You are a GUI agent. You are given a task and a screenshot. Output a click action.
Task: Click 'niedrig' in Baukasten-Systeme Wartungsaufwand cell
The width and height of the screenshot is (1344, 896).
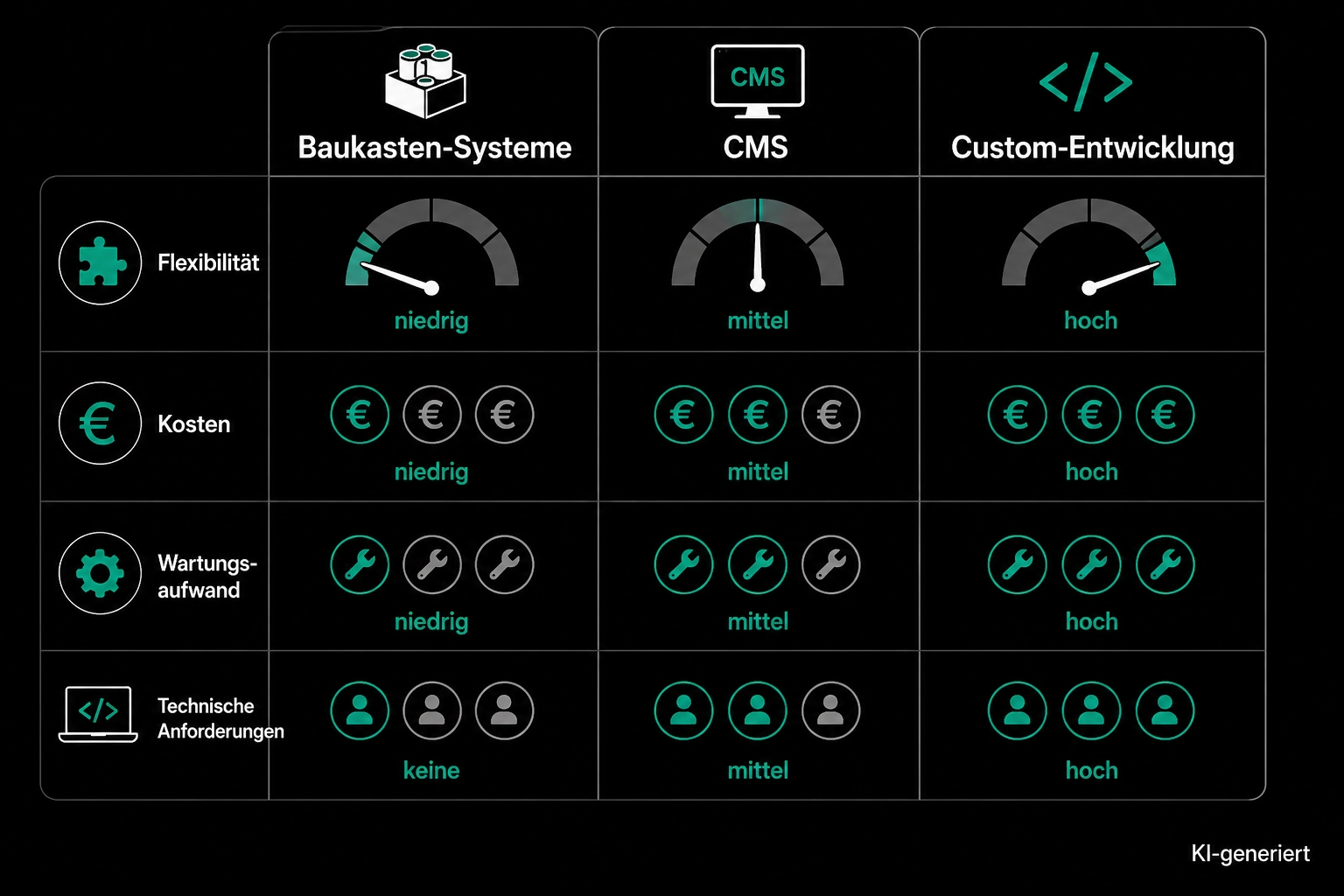tap(431, 621)
